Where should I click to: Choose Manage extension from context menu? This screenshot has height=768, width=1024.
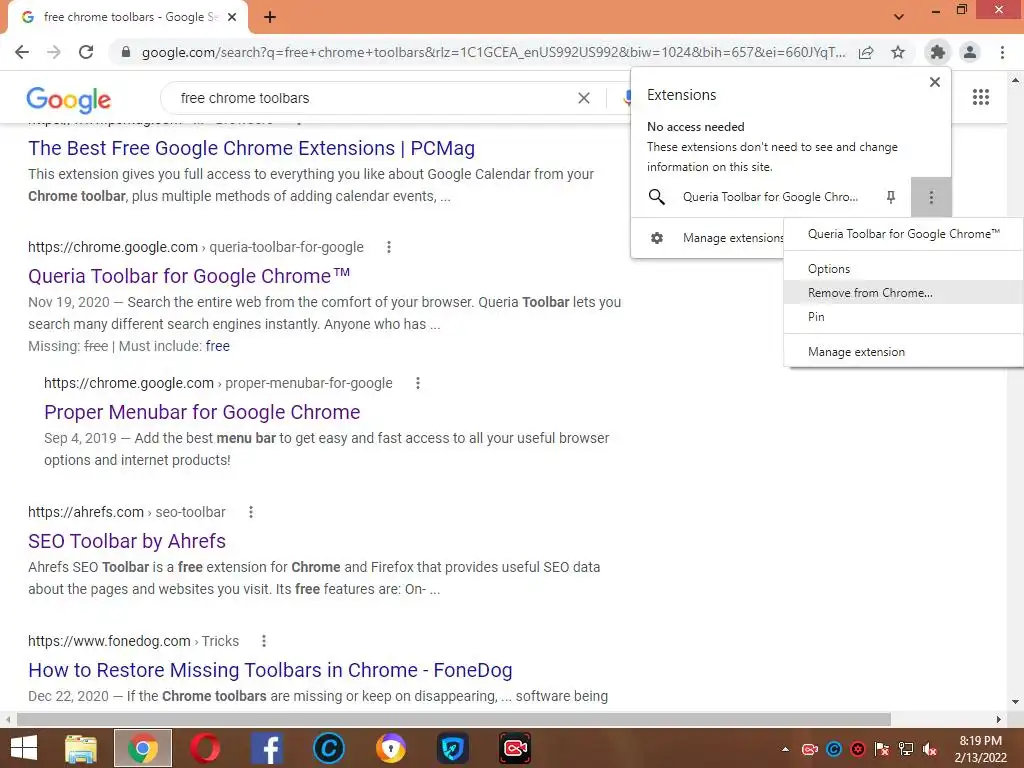904,351
